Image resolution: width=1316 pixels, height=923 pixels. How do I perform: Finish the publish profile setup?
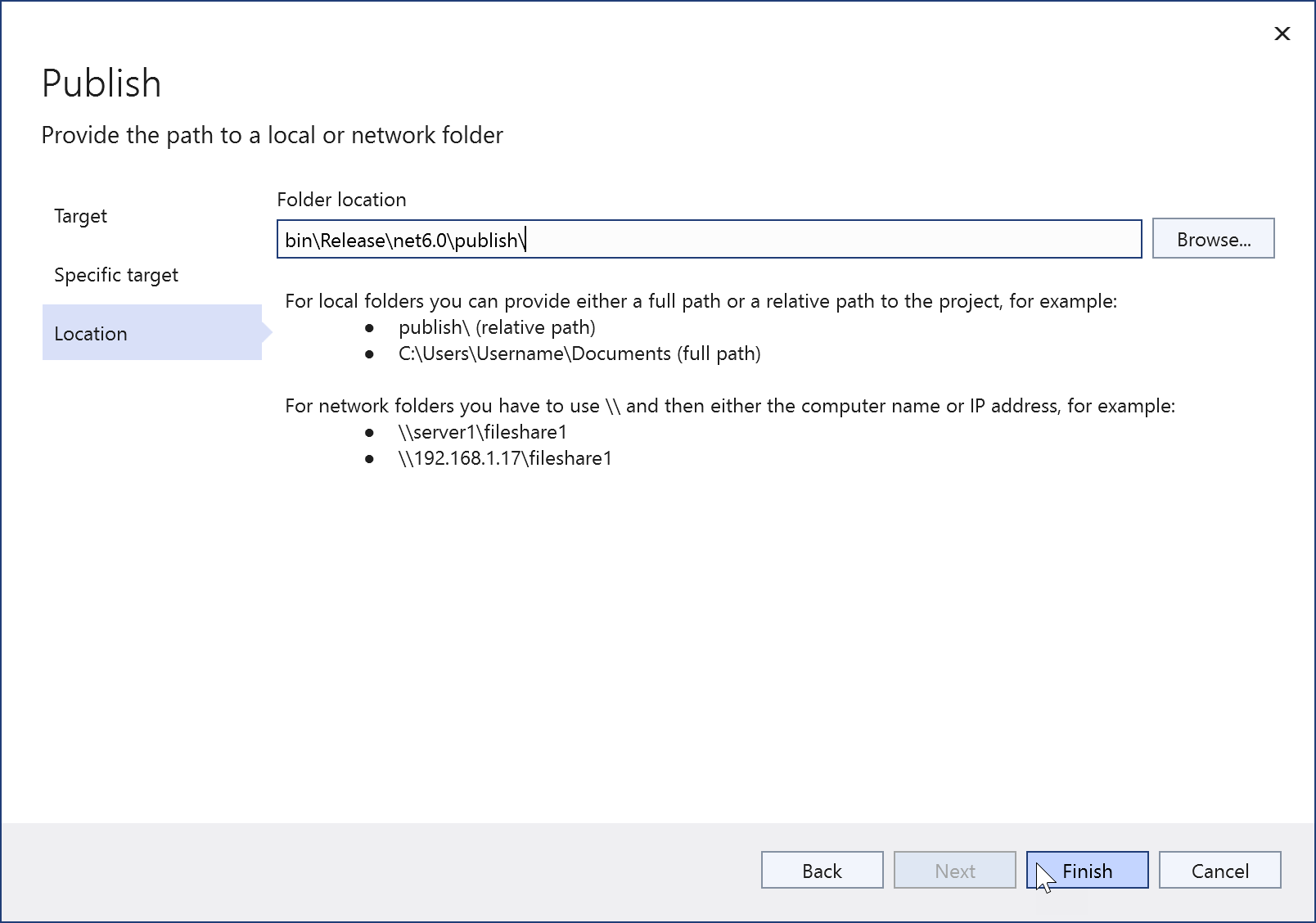[1087, 871]
